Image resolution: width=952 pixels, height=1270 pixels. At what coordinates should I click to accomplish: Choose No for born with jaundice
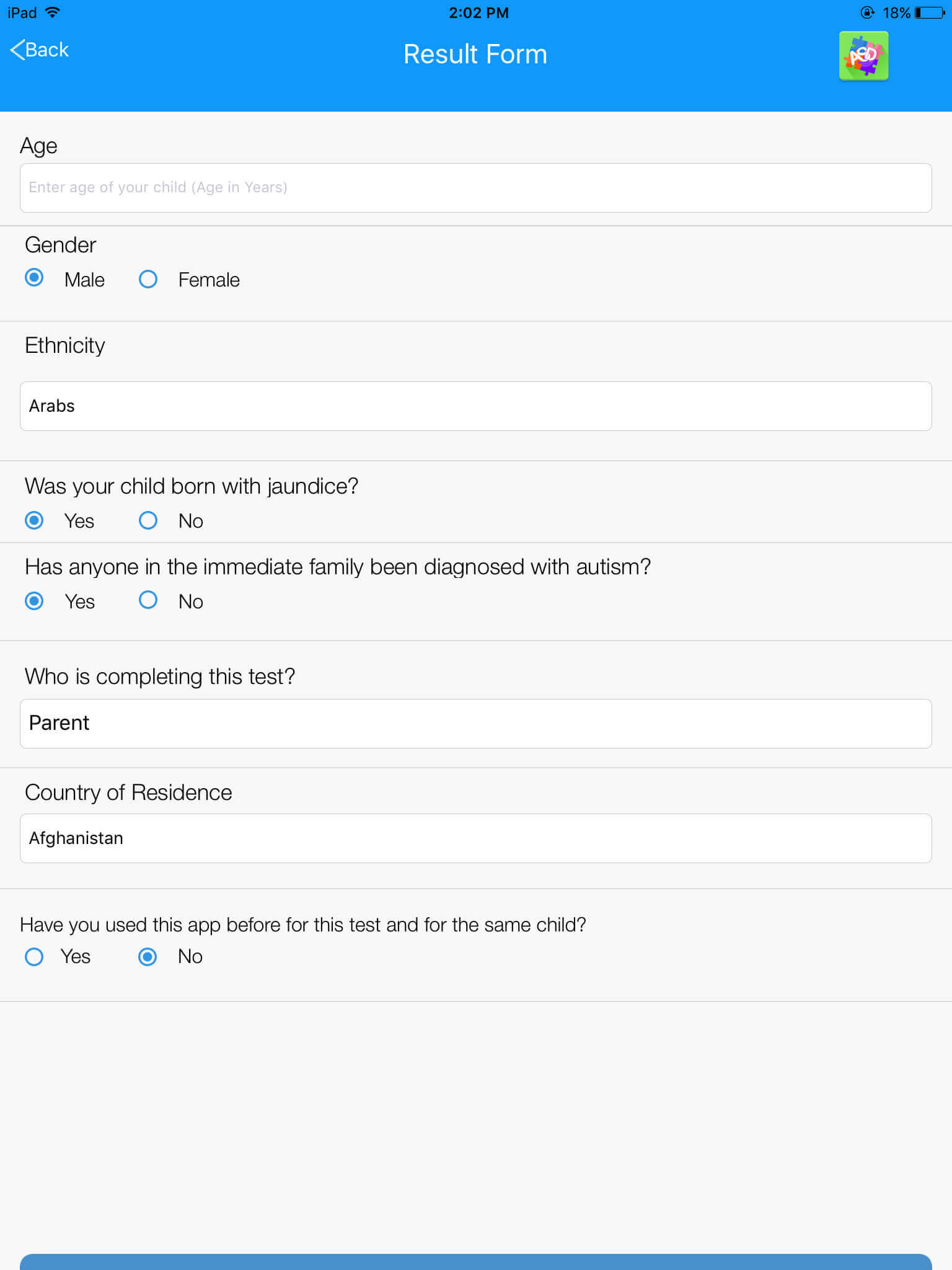tap(148, 520)
